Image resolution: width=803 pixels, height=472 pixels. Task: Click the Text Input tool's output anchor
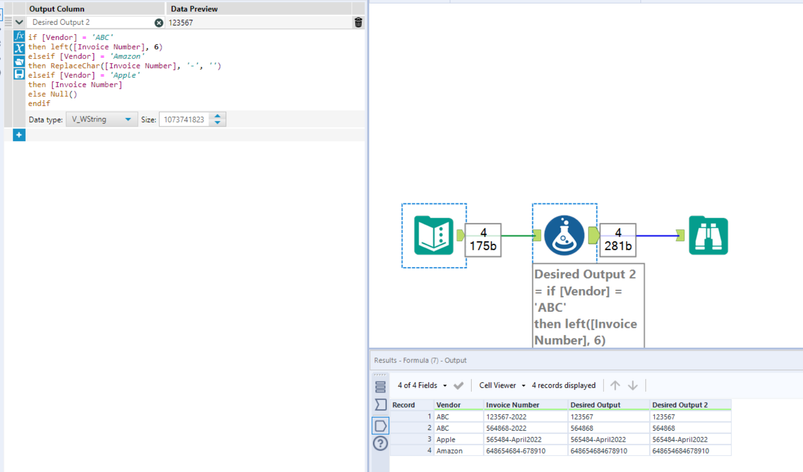[x=460, y=235]
